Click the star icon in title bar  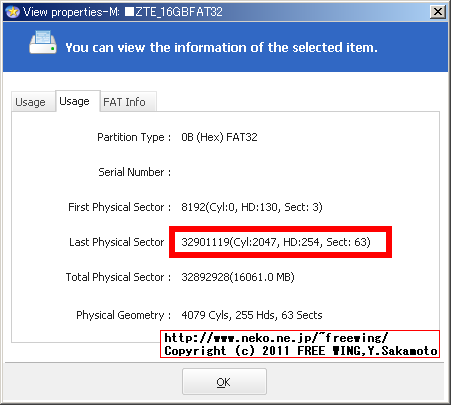point(13,12)
